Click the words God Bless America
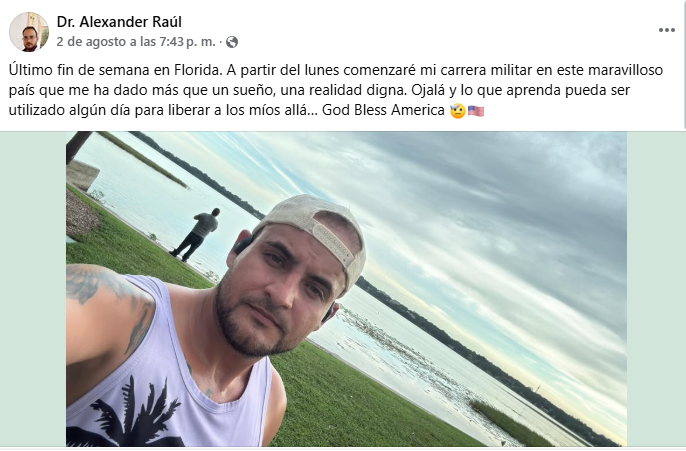 click(383, 110)
